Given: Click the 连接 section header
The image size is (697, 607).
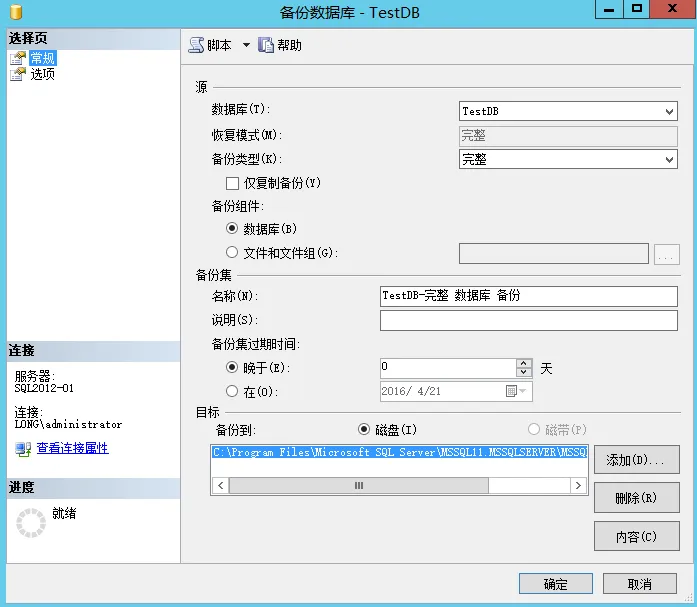Looking at the screenshot, I should pos(93,351).
